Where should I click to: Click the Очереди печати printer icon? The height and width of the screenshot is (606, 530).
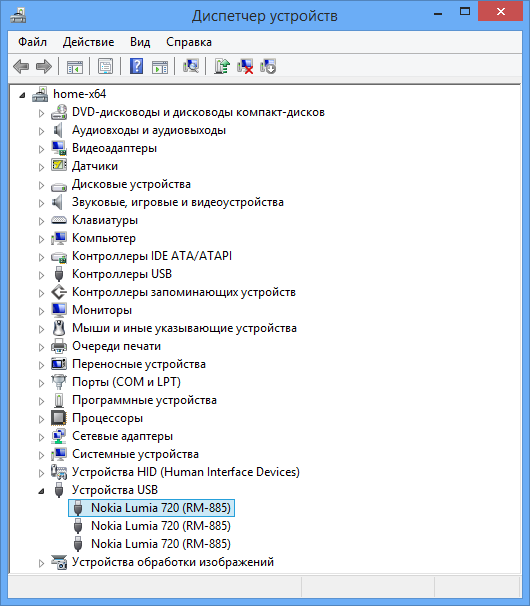[x=59, y=346]
